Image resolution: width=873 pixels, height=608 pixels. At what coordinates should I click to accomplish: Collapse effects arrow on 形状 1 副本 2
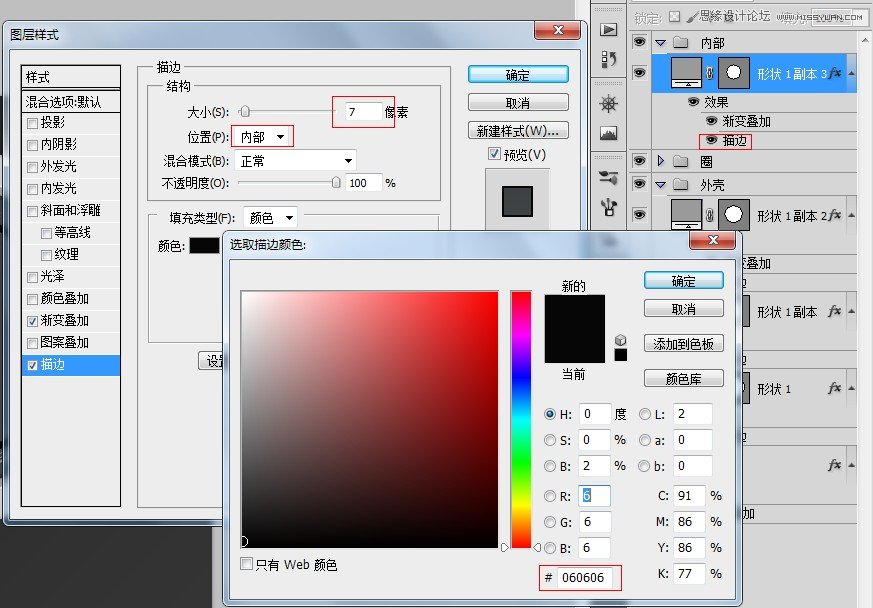(x=851, y=215)
